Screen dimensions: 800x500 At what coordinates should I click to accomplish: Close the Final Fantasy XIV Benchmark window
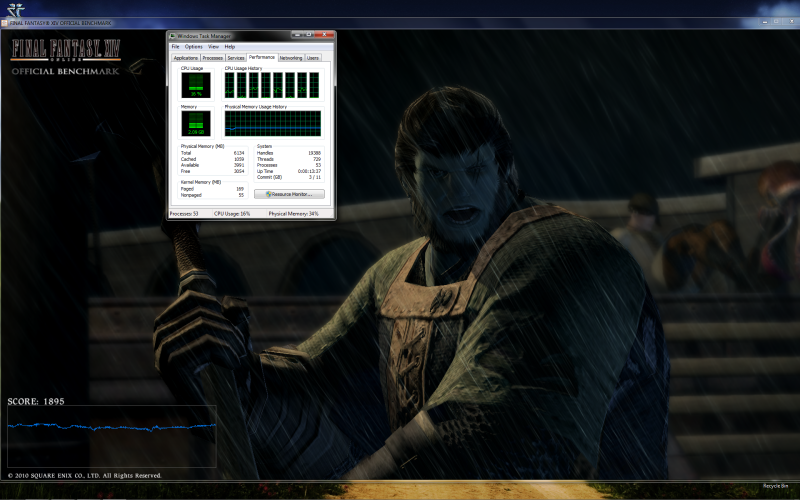791,22
